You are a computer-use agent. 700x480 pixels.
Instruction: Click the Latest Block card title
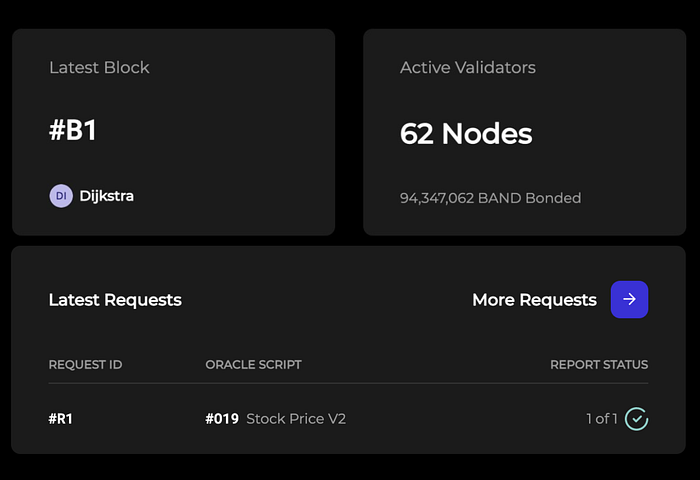click(99, 67)
